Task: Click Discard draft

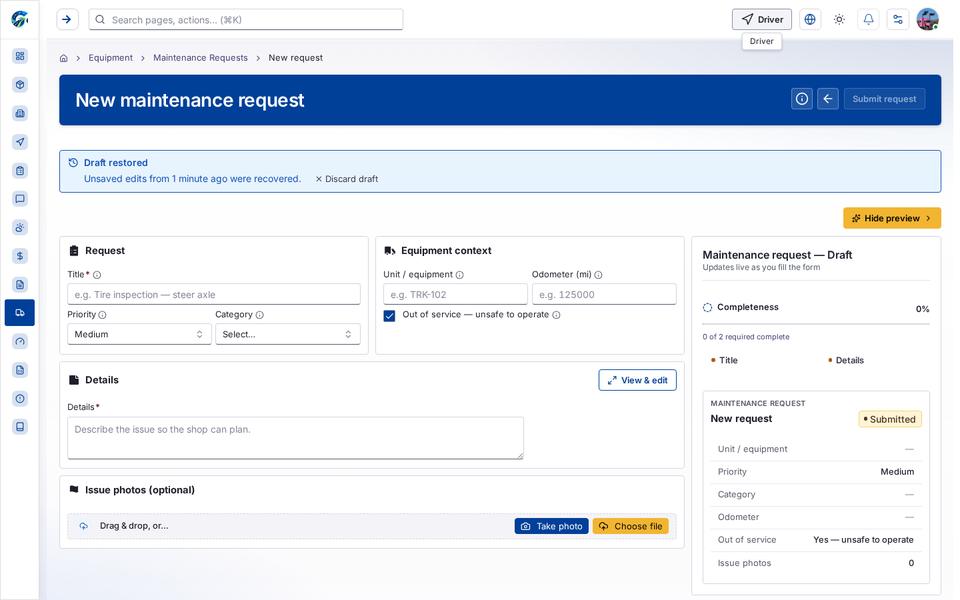Action: [347, 179]
